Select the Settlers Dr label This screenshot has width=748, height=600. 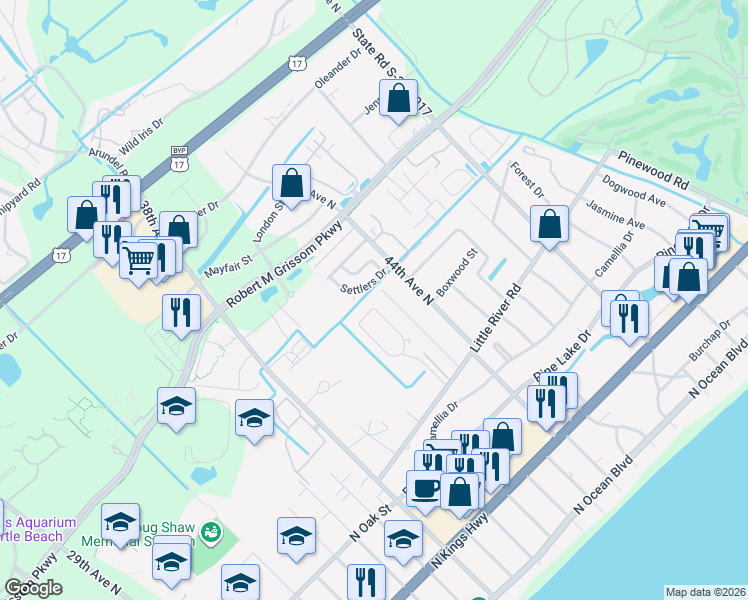point(364,281)
